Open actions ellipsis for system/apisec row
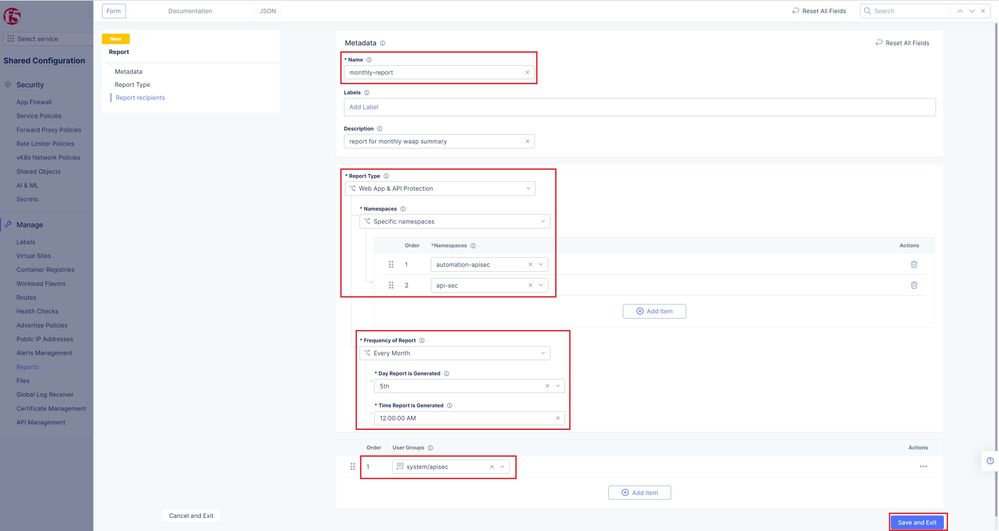 coord(923,467)
